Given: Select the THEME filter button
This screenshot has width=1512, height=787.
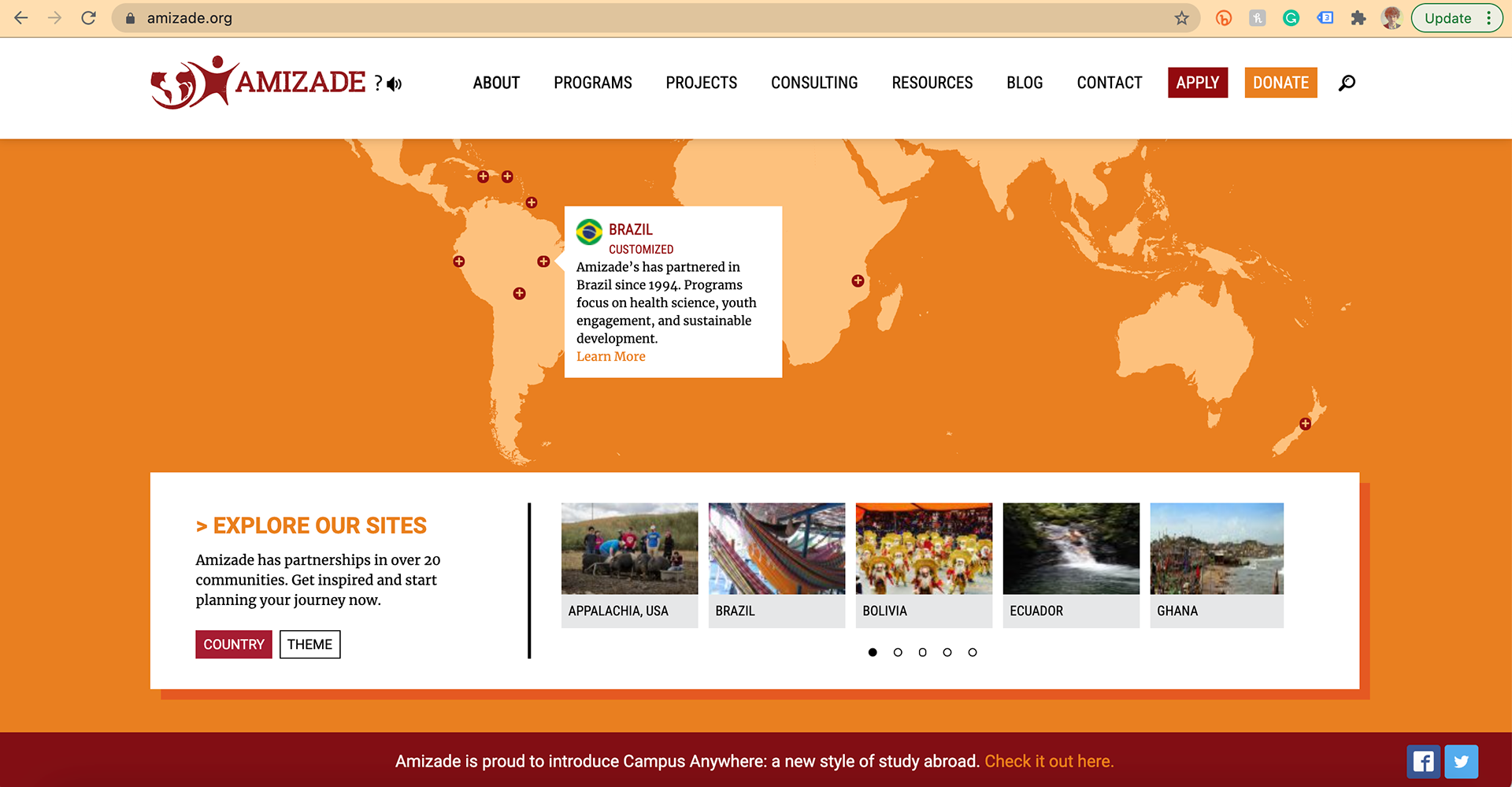Looking at the screenshot, I should [x=309, y=644].
